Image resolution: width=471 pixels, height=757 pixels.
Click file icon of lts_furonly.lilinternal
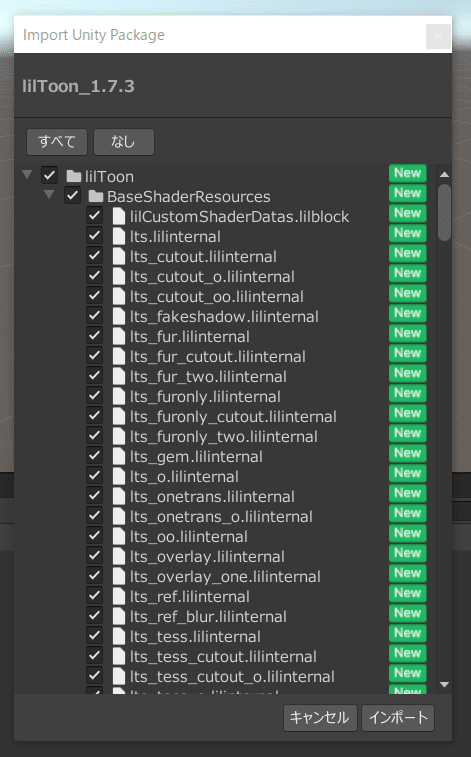pos(119,396)
